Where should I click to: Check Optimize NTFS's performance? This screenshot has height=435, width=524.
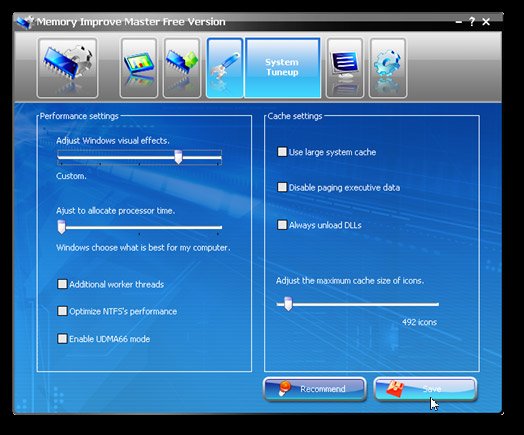click(62, 311)
